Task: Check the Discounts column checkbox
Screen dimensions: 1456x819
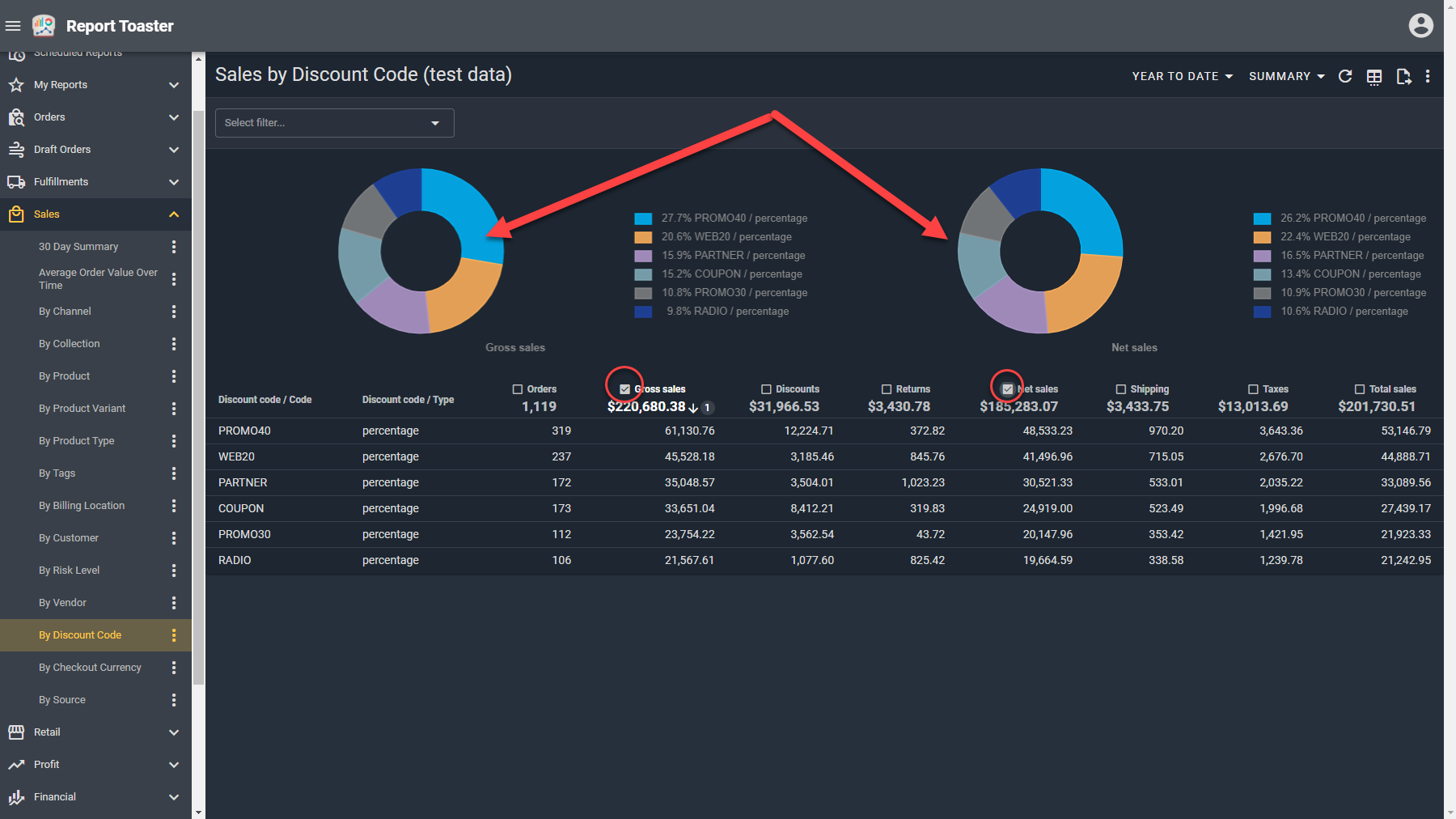Action: (766, 389)
